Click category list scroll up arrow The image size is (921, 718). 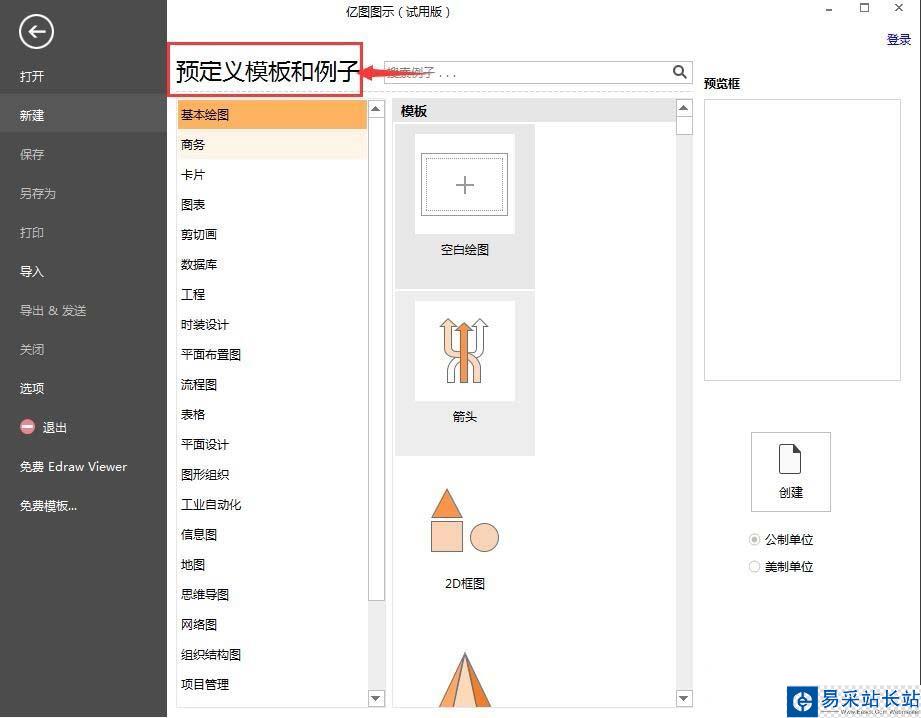pos(376,109)
